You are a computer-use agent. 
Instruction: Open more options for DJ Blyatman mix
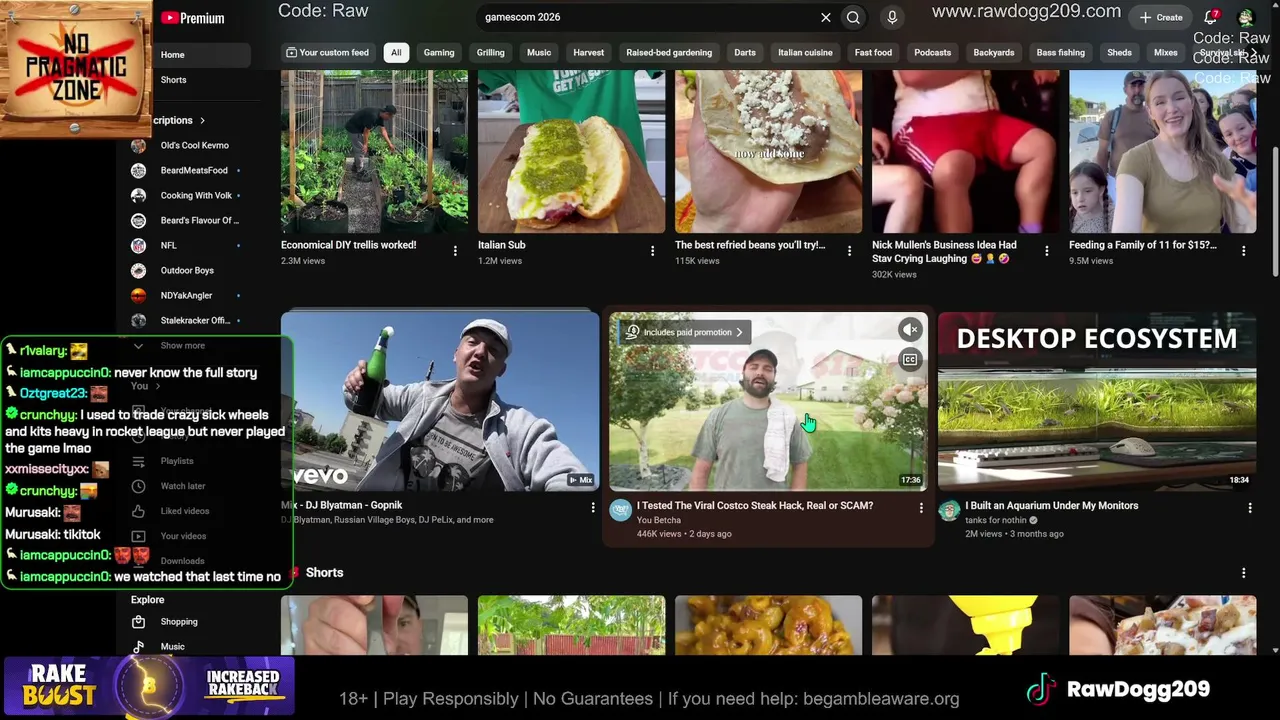coord(593,508)
